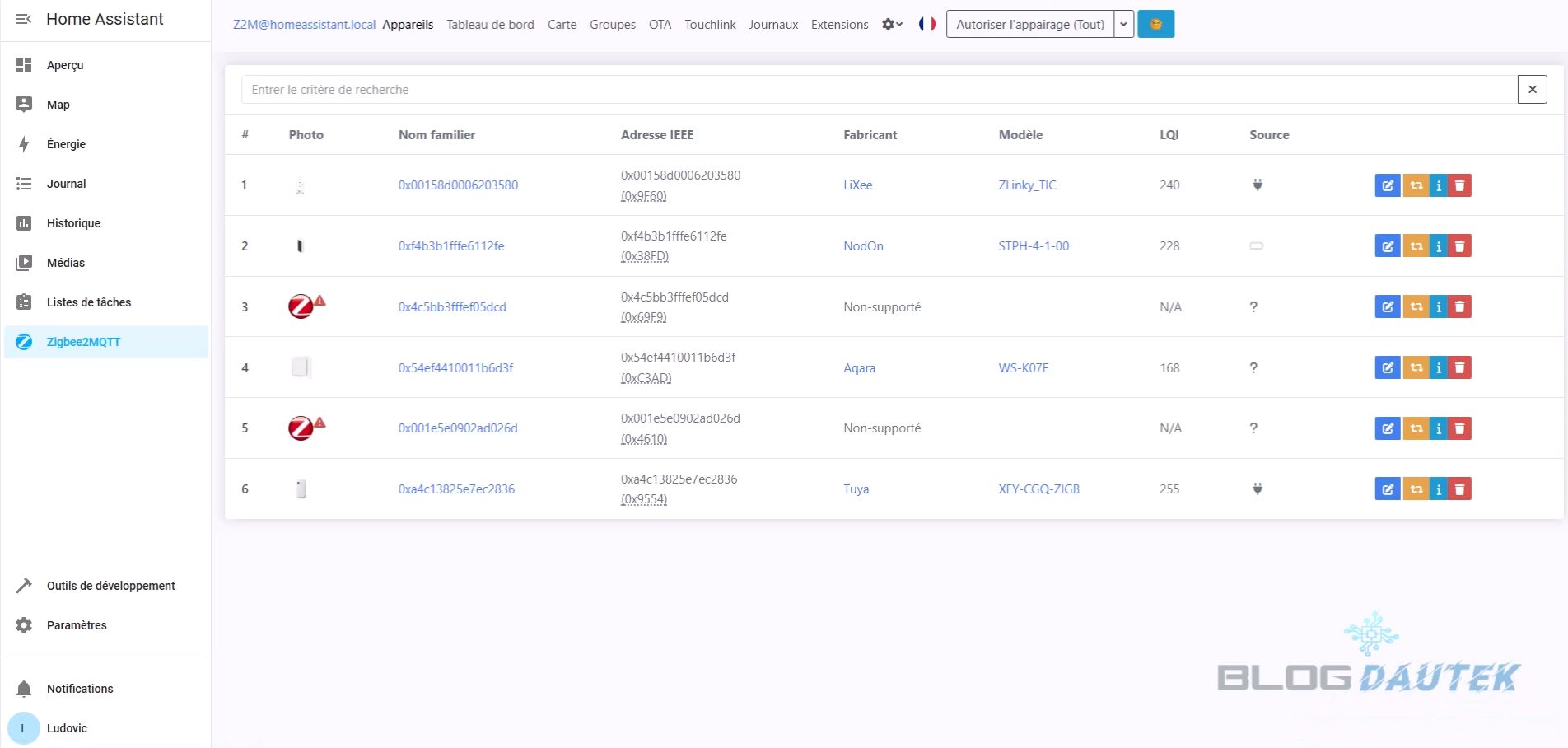Screen dimensions: 1568x748
Task: Open XFY-CGQ-ZIGB model link
Action: (x=1038, y=489)
